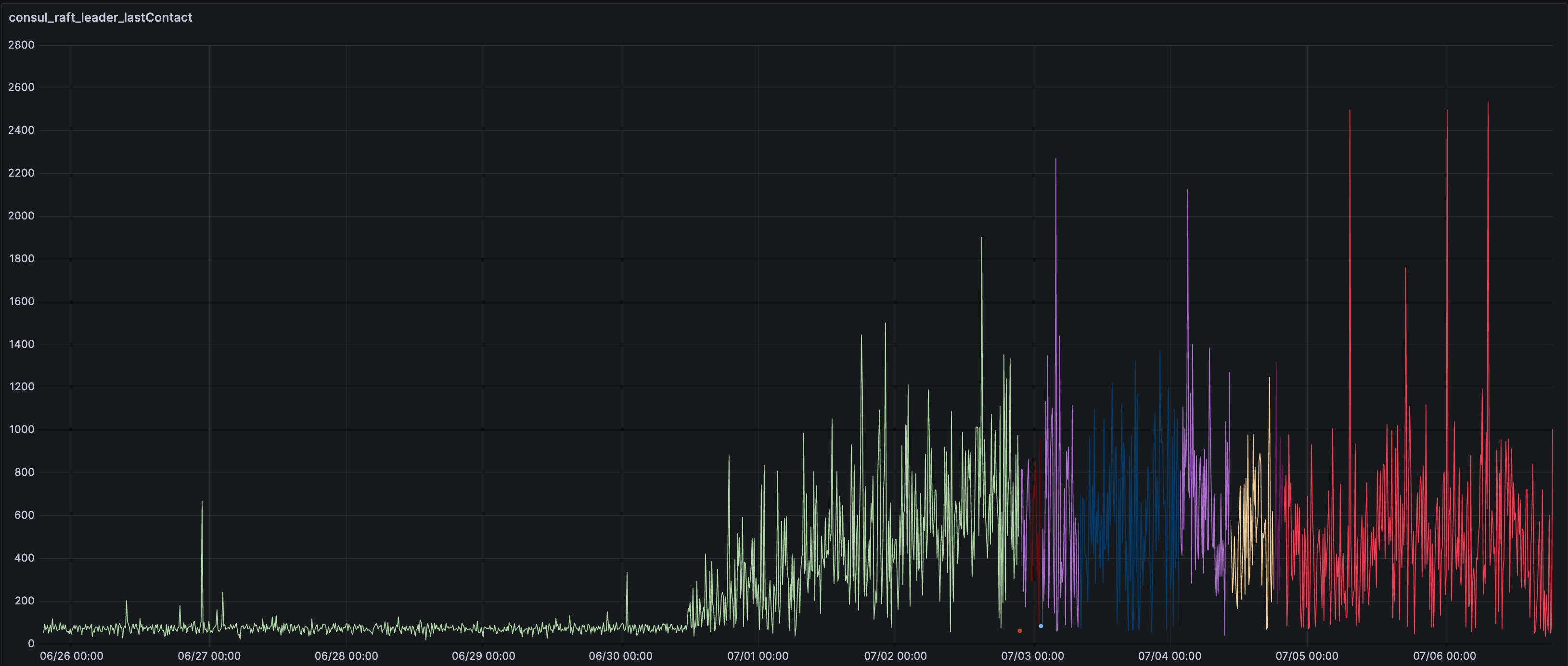Screen dimensions: 1568x666
Task: Click the 0 y-axis label
Action: pyautogui.click(x=30, y=643)
